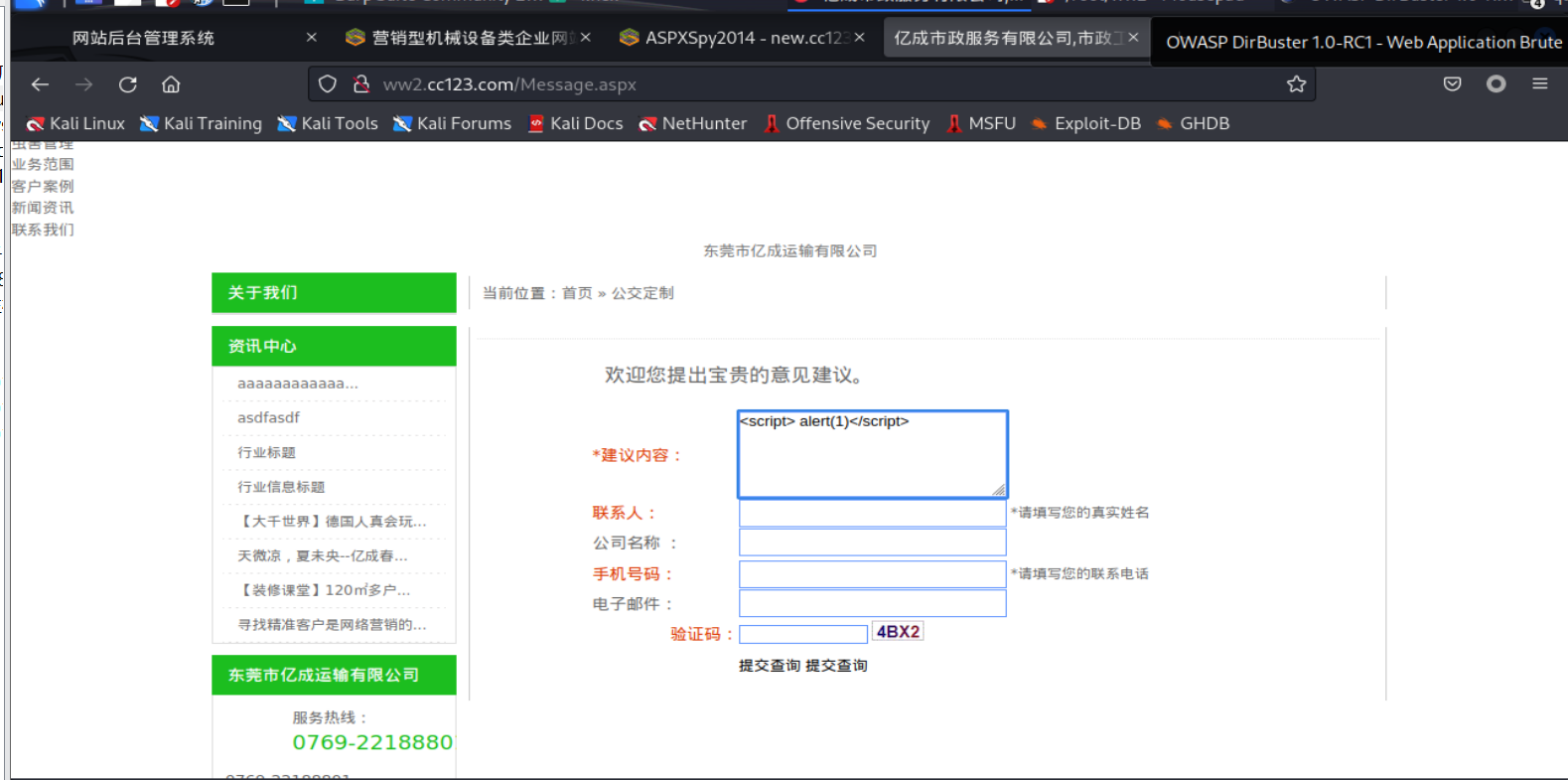Open the 天微凉，夏未央 article

pos(323,555)
